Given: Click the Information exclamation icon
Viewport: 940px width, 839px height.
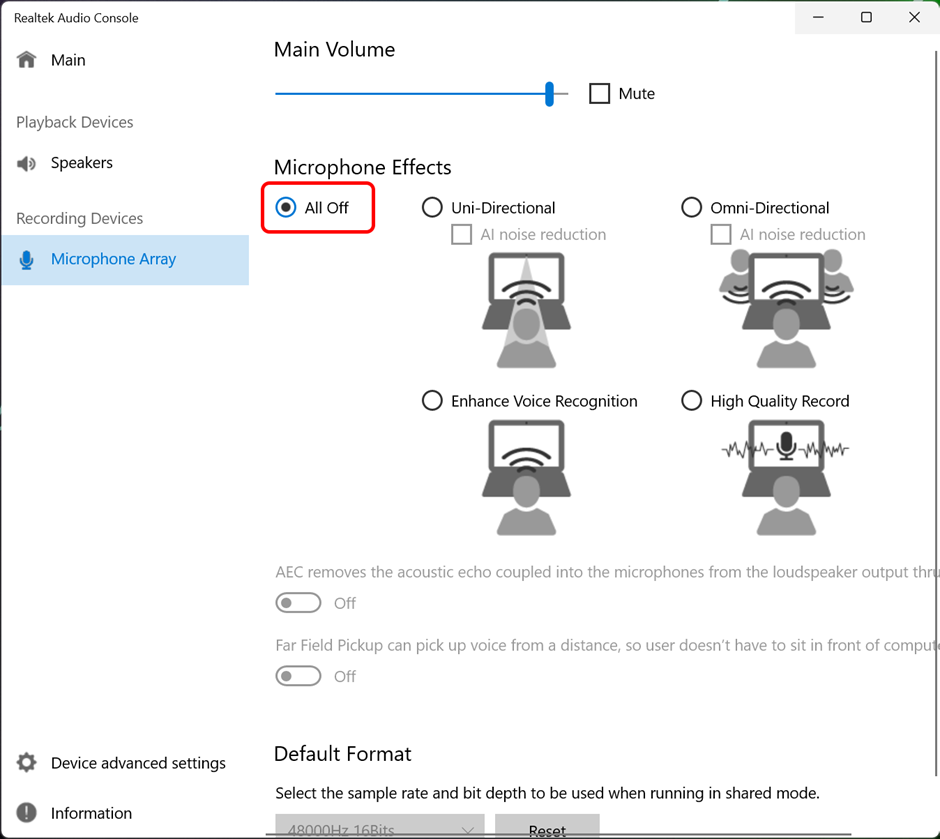Looking at the screenshot, I should click(27, 813).
